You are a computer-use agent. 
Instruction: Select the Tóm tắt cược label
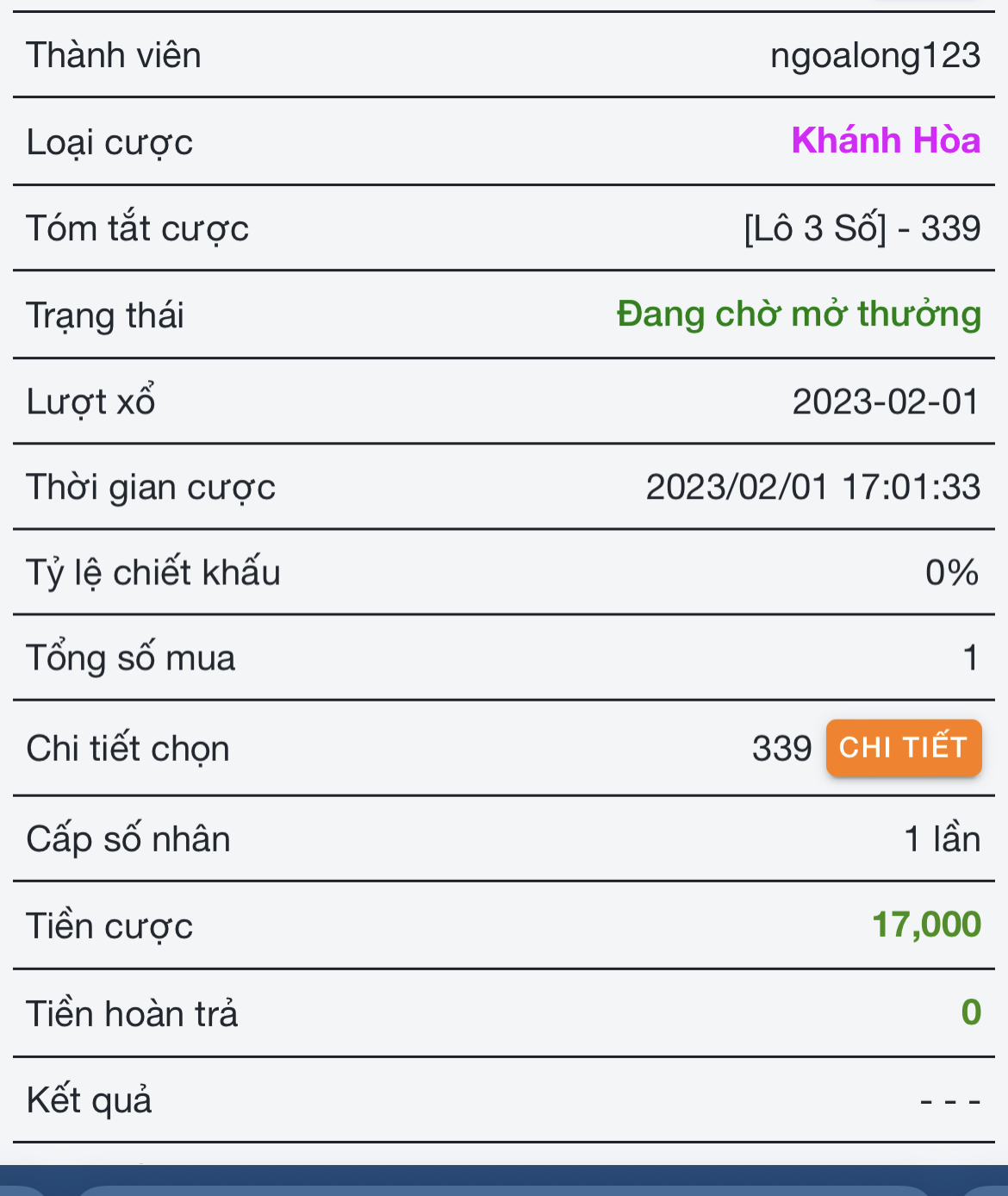[137, 229]
